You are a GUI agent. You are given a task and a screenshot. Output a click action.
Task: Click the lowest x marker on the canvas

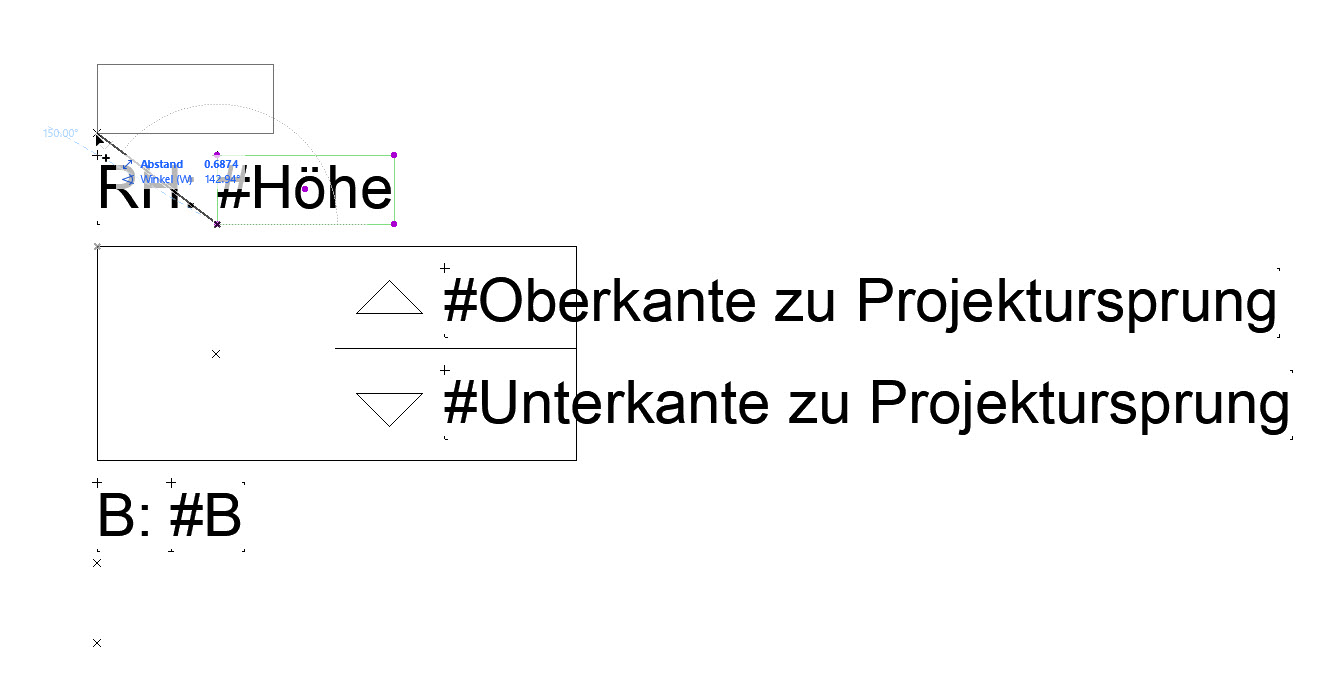[97, 643]
